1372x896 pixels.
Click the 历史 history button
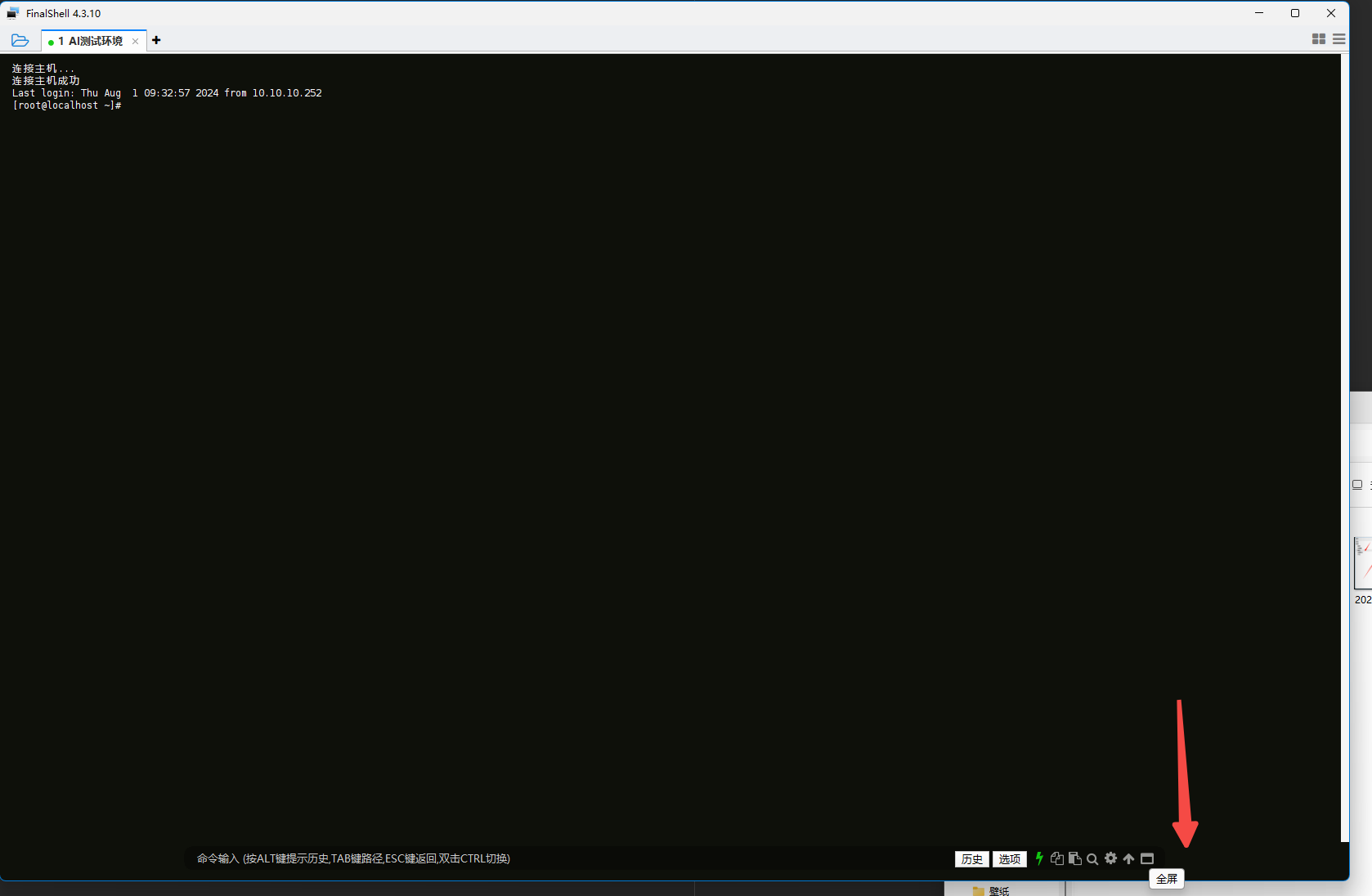(x=971, y=859)
